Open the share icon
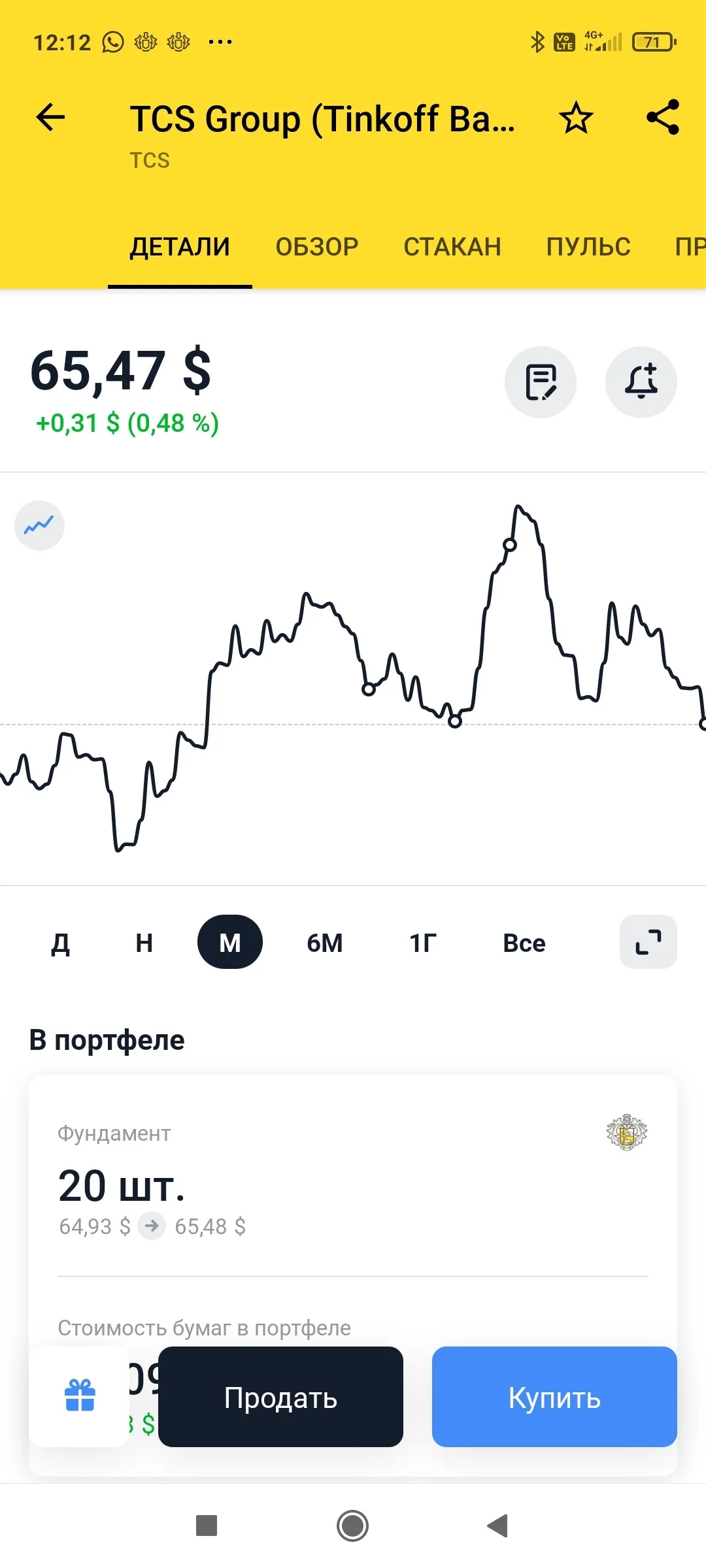 click(663, 118)
